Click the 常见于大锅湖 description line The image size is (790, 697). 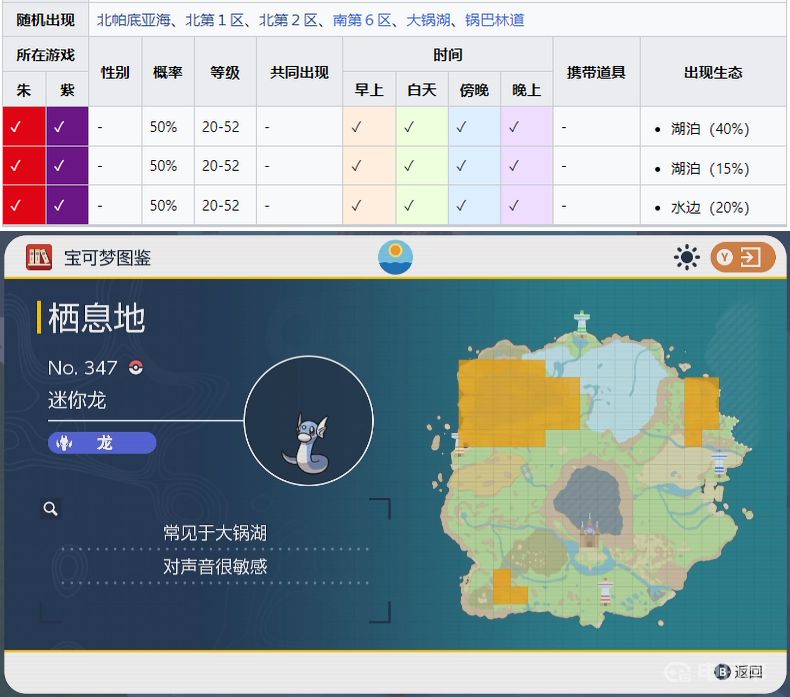click(215, 533)
